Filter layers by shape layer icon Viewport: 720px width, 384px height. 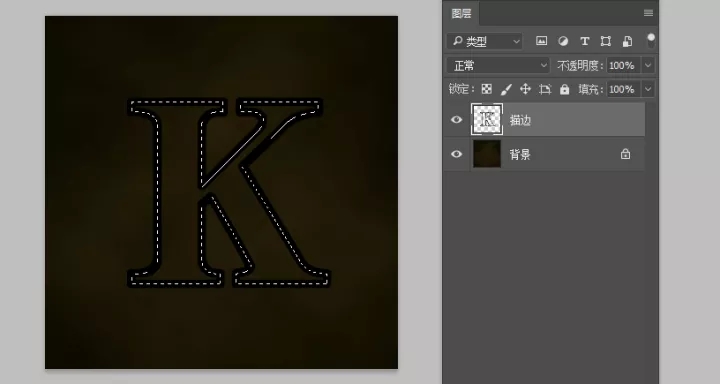(x=606, y=41)
